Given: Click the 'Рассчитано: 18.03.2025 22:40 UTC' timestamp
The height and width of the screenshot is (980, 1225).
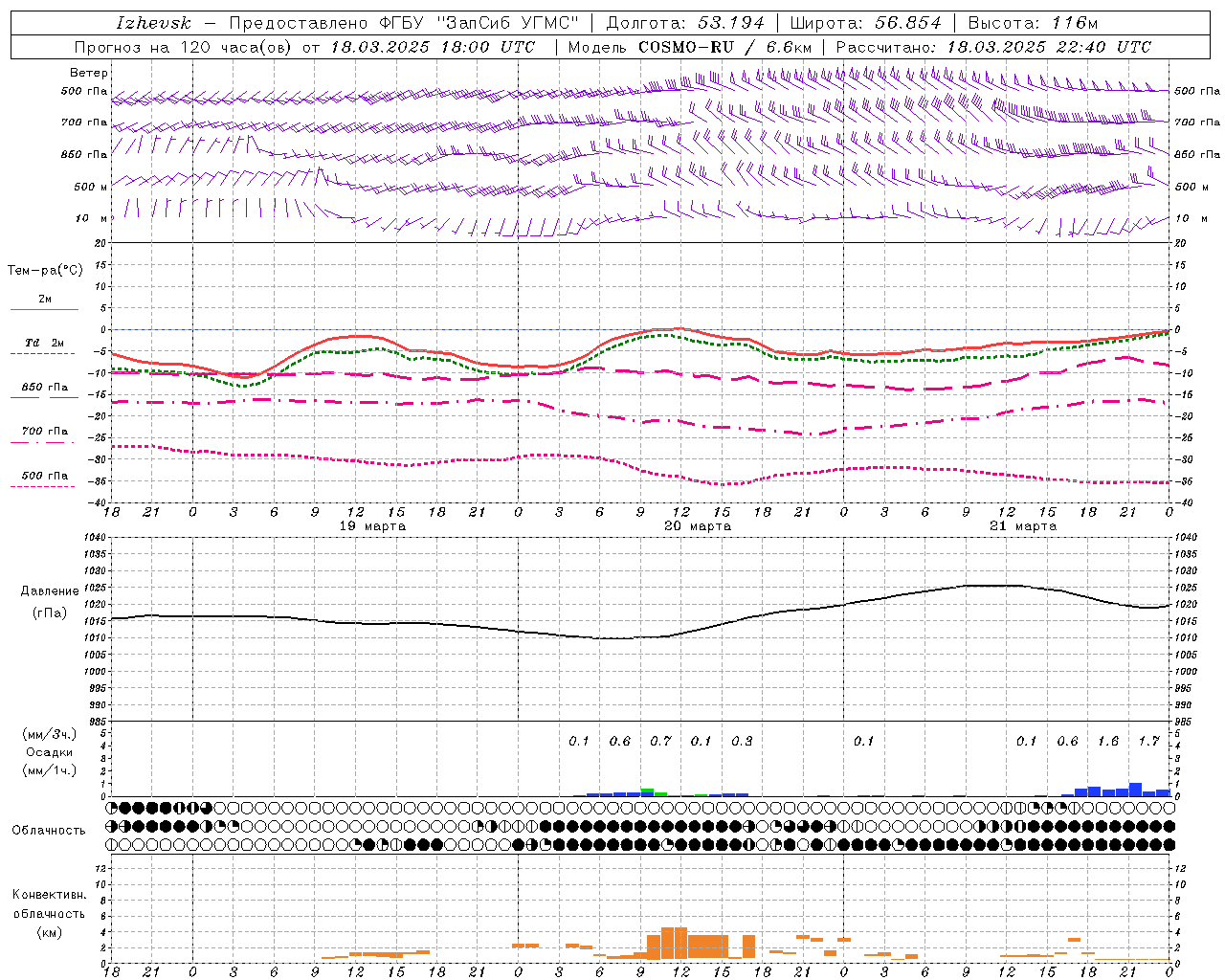Looking at the screenshot, I should point(993,47).
